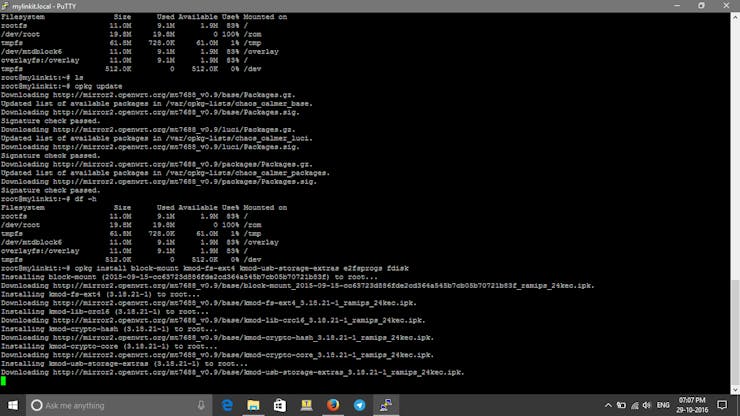Select the PuTTY taskbar icon
740x416 pixels.
(x=386, y=405)
